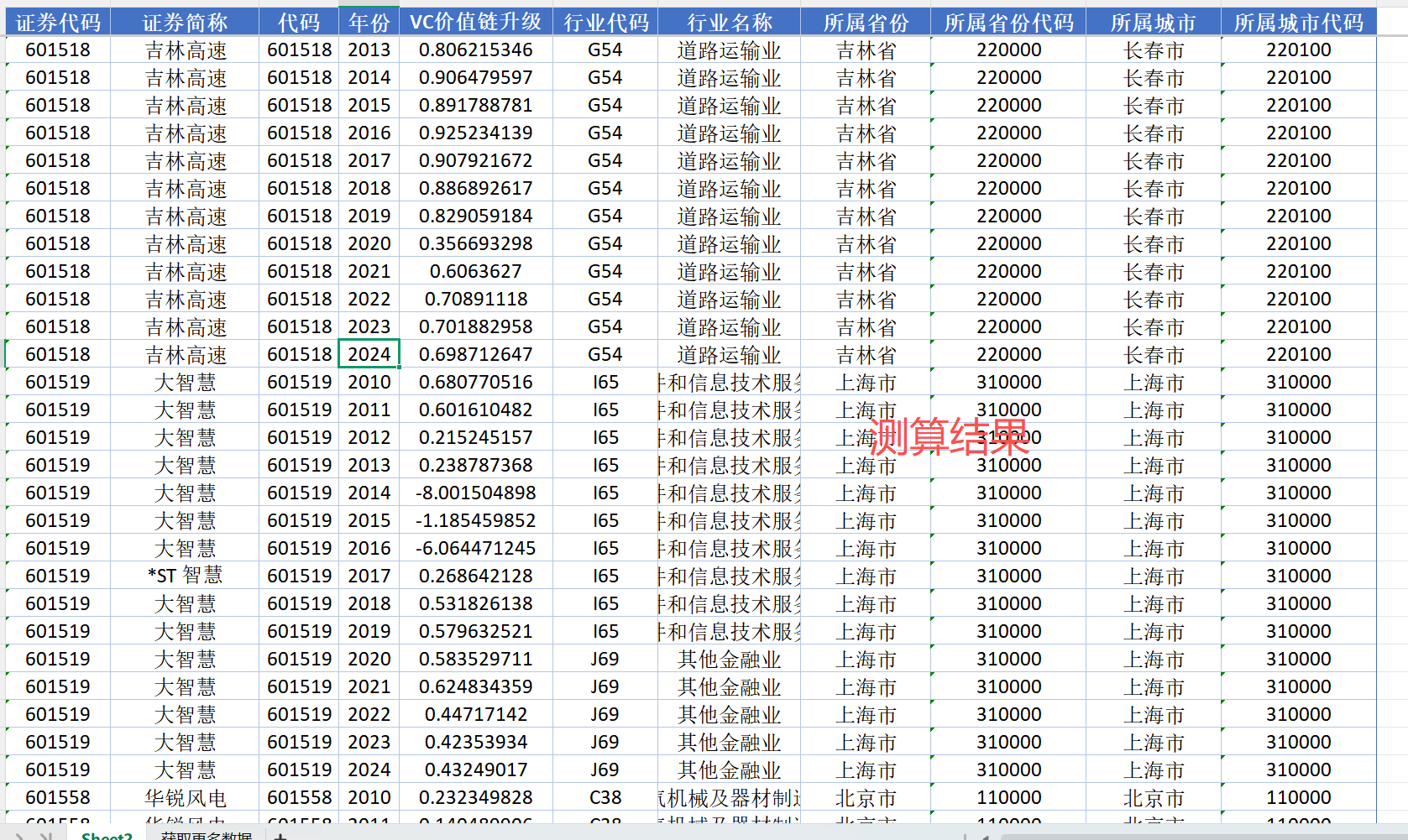Image resolution: width=1408 pixels, height=840 pixels.
Task: Click the value 0.215245157
Action: click(x=476, y=438)
